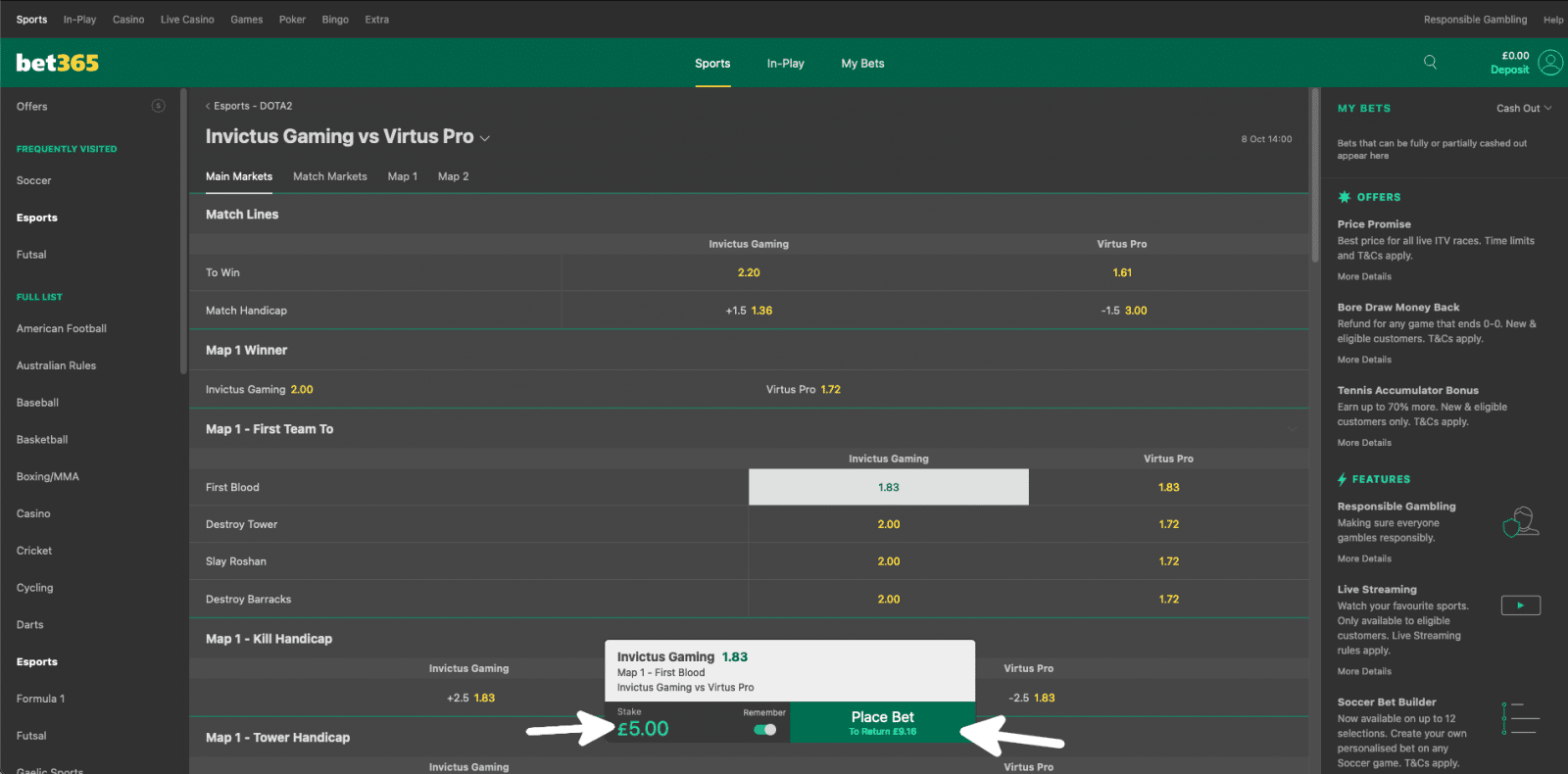Screen dimensions: 1568x774
Task: Select Slay Roshan Virtus Pro 1.72
Action: (1169, 561)
